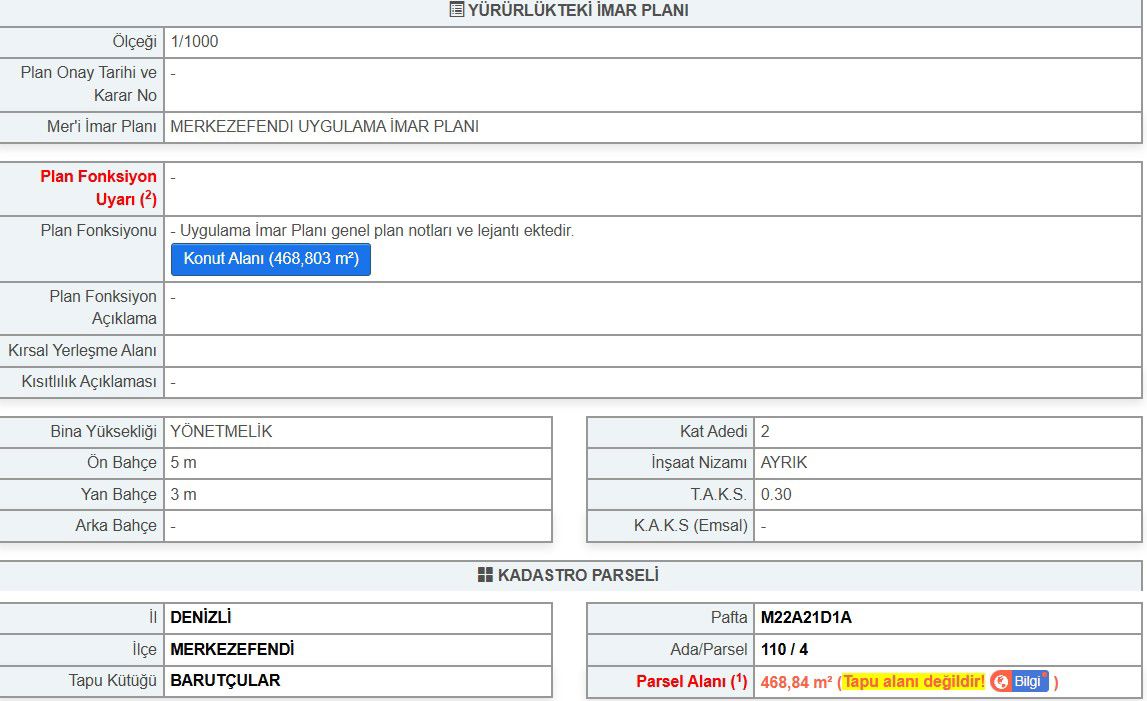Click the Ada/Parsel value 110 / 4
This screenshot has height=701, width=1147.
[x=784, y=650]
